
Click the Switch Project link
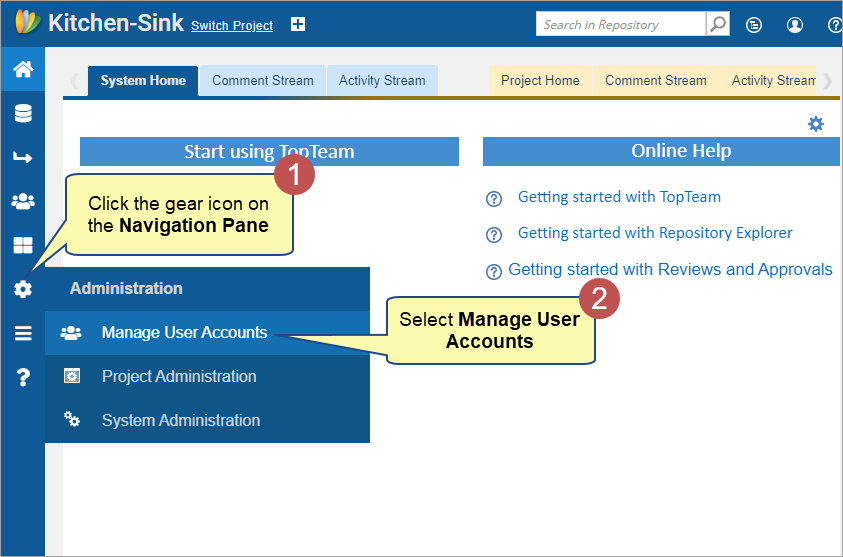[232, 25]
